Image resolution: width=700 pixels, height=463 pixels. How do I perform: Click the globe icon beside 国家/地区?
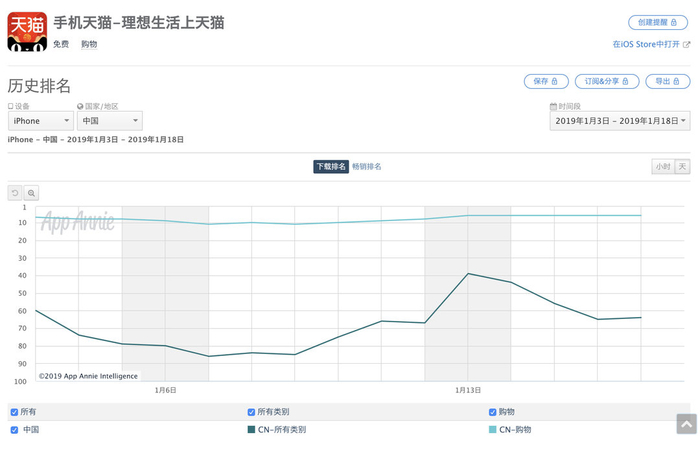[80, 106]
